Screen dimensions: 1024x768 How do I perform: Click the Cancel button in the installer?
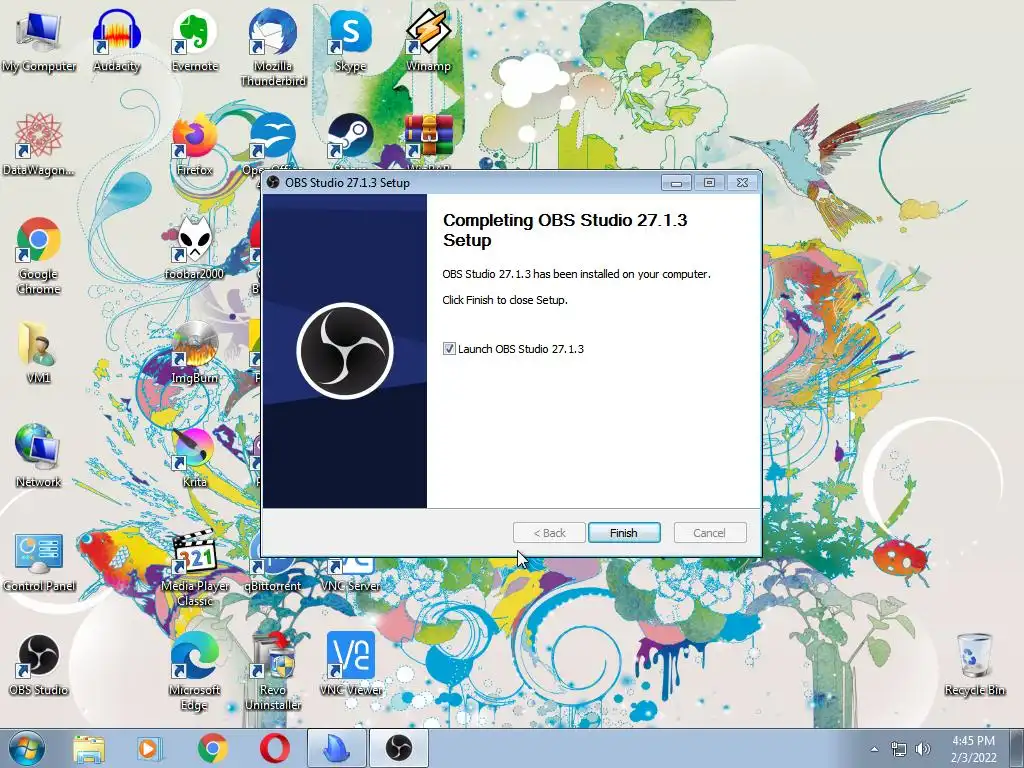(709, 533)
